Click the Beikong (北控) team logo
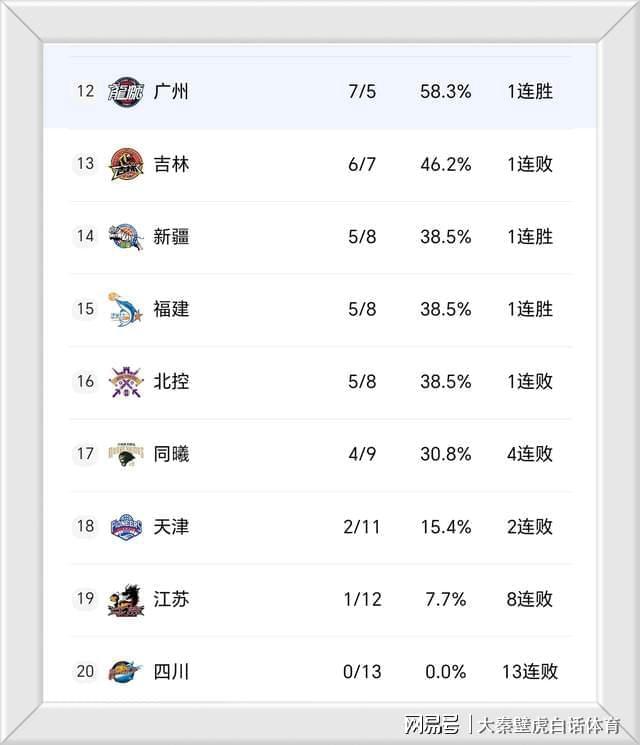 click(x=126, y=381)
